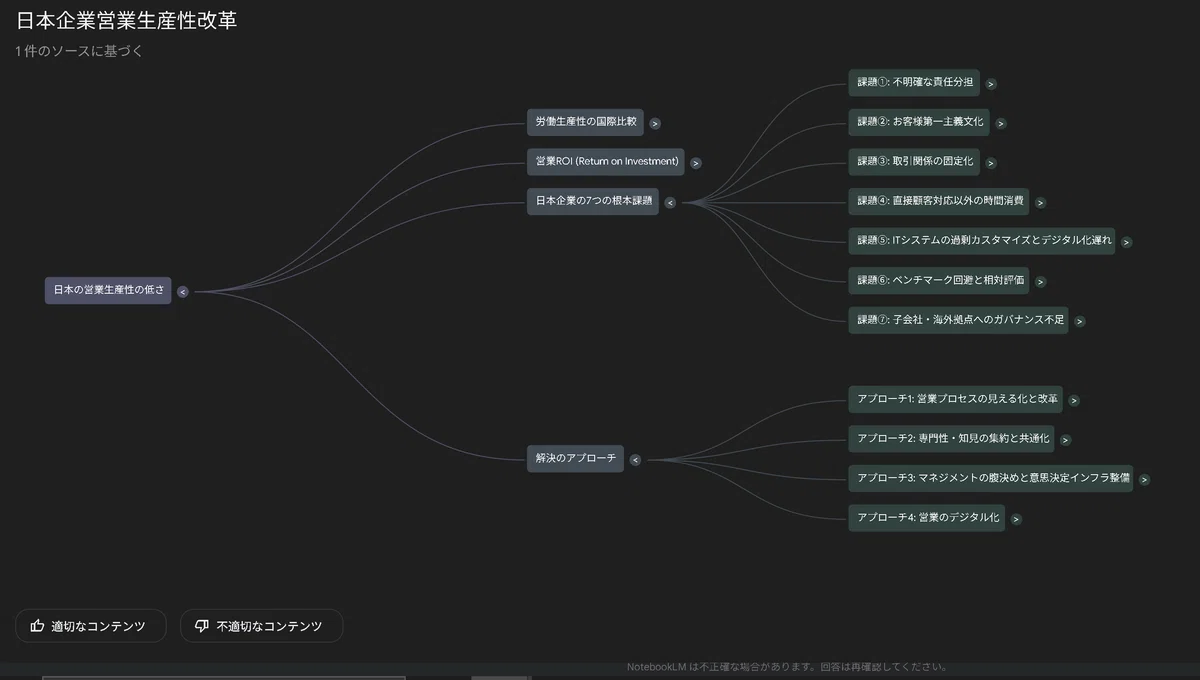Collapse arrow beside 日本企業の7つの根本課題

coord(670,202)
